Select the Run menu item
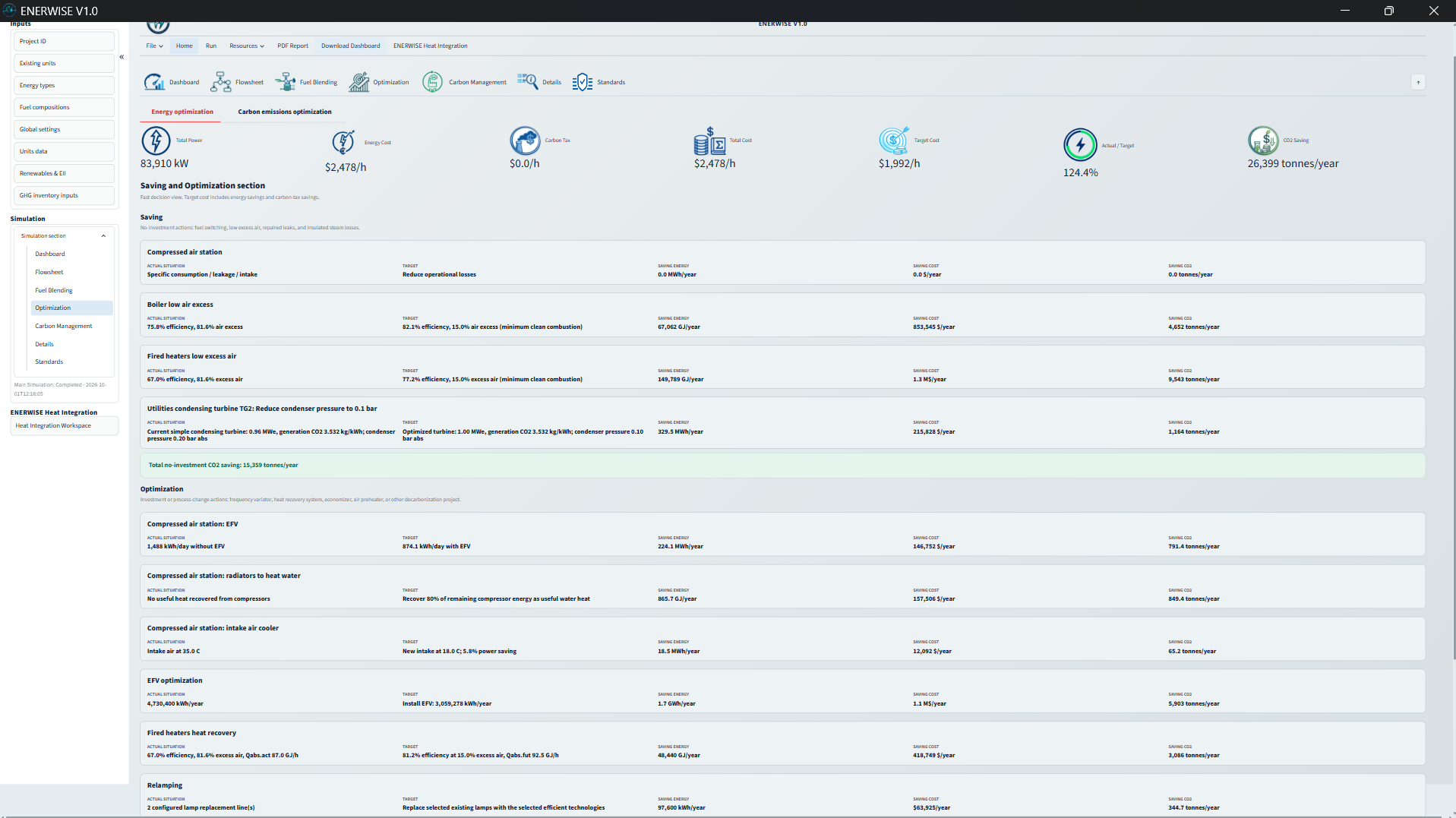1456x818 pixels. [211, 46]
